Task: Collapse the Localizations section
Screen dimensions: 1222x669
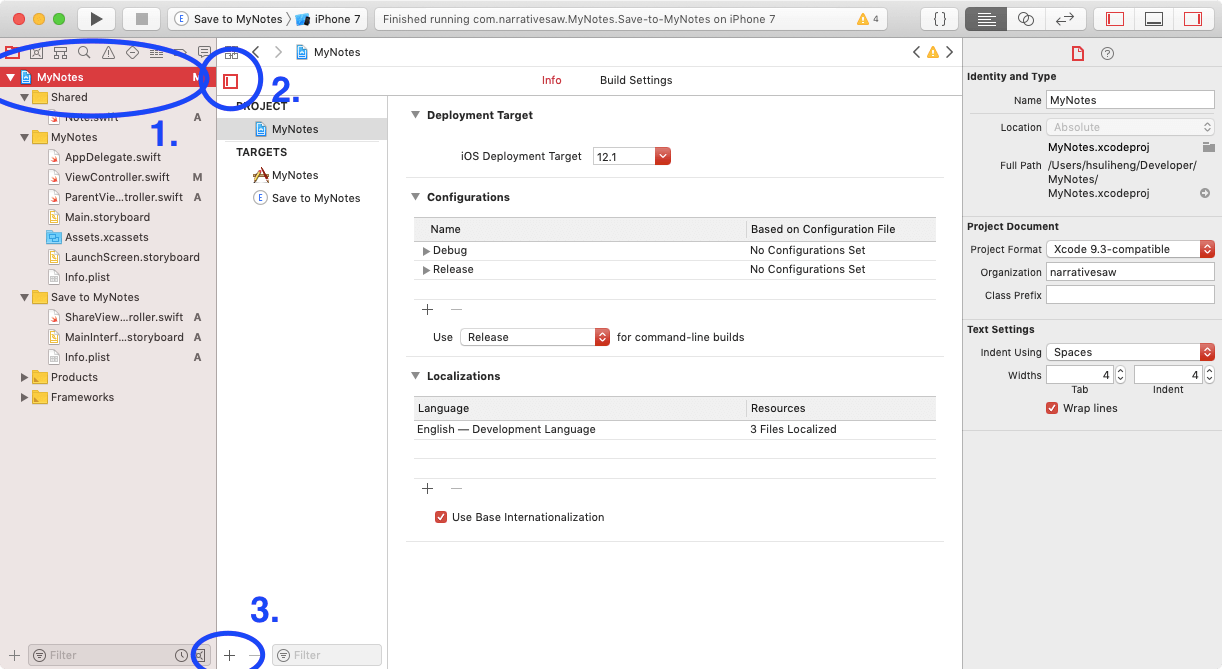Action: pyautogui.click(x=416, y=376)
